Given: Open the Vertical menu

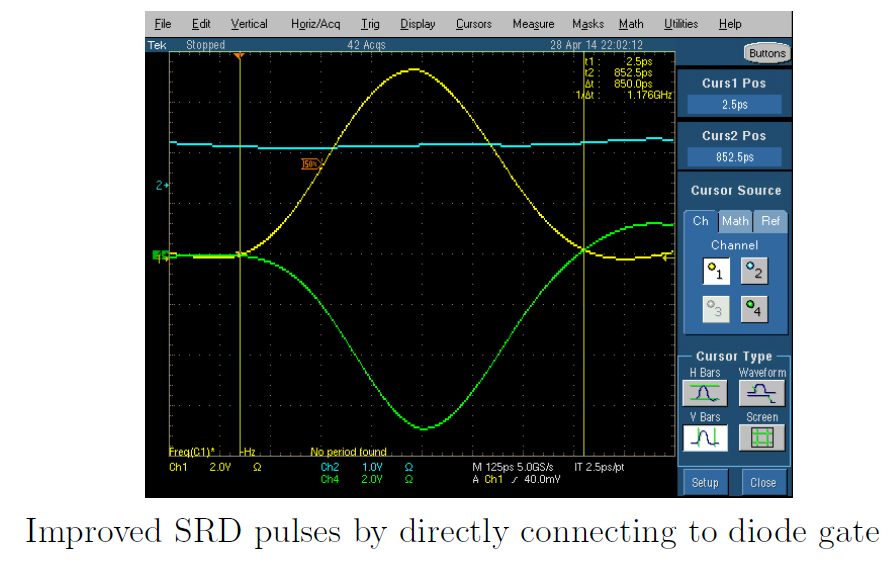Looking at the screenshot, I should click(x=249, y=24).
